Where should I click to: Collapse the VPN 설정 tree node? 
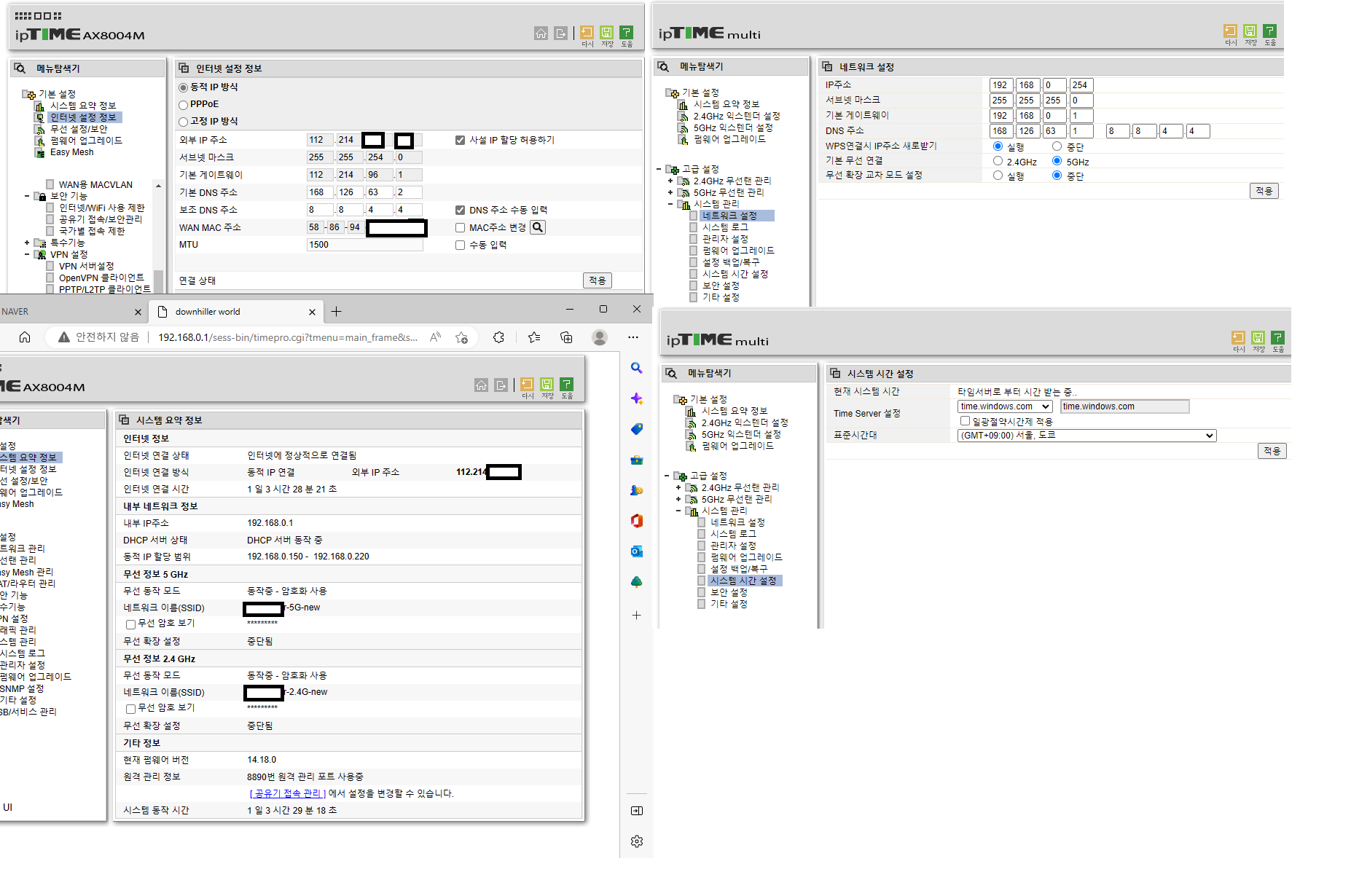coord(27,254)
